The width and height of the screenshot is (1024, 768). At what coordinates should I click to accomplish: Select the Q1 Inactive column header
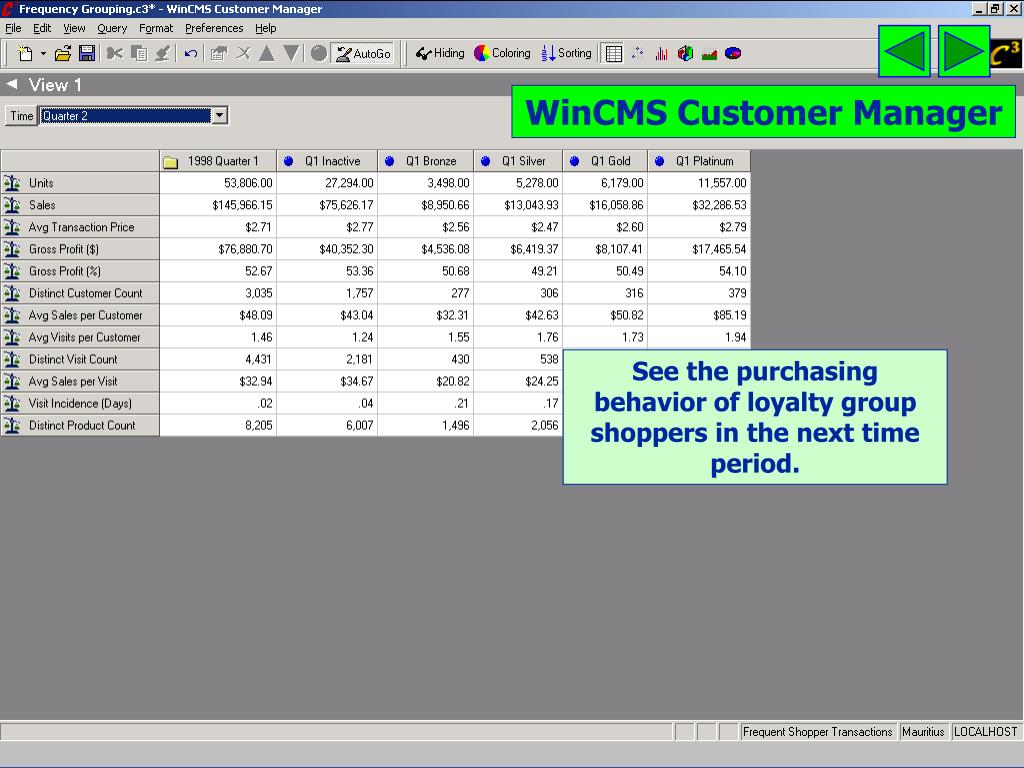pyautogui.click(x=327, y=161)
